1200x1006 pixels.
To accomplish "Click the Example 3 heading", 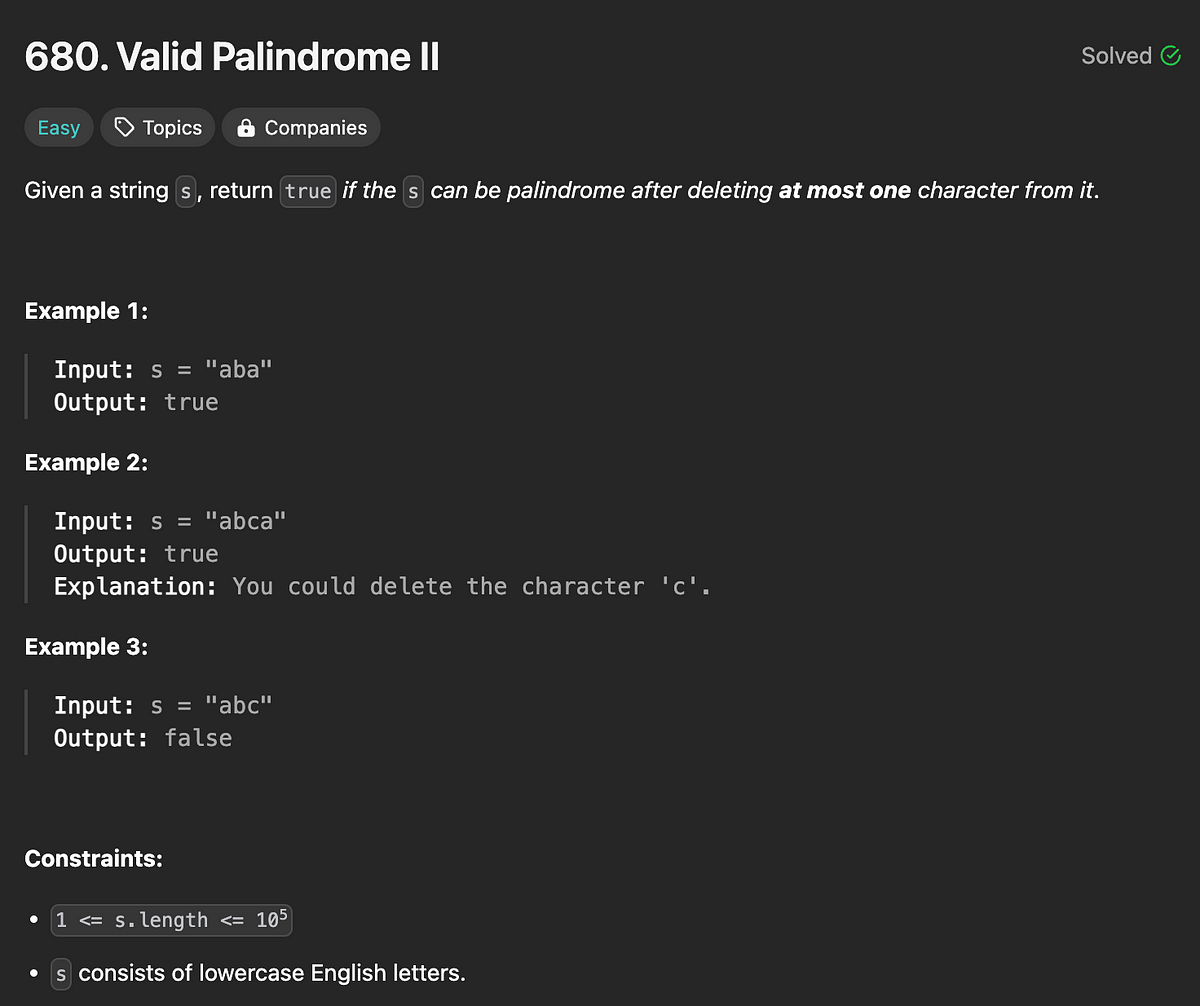I will click(86, 647).
